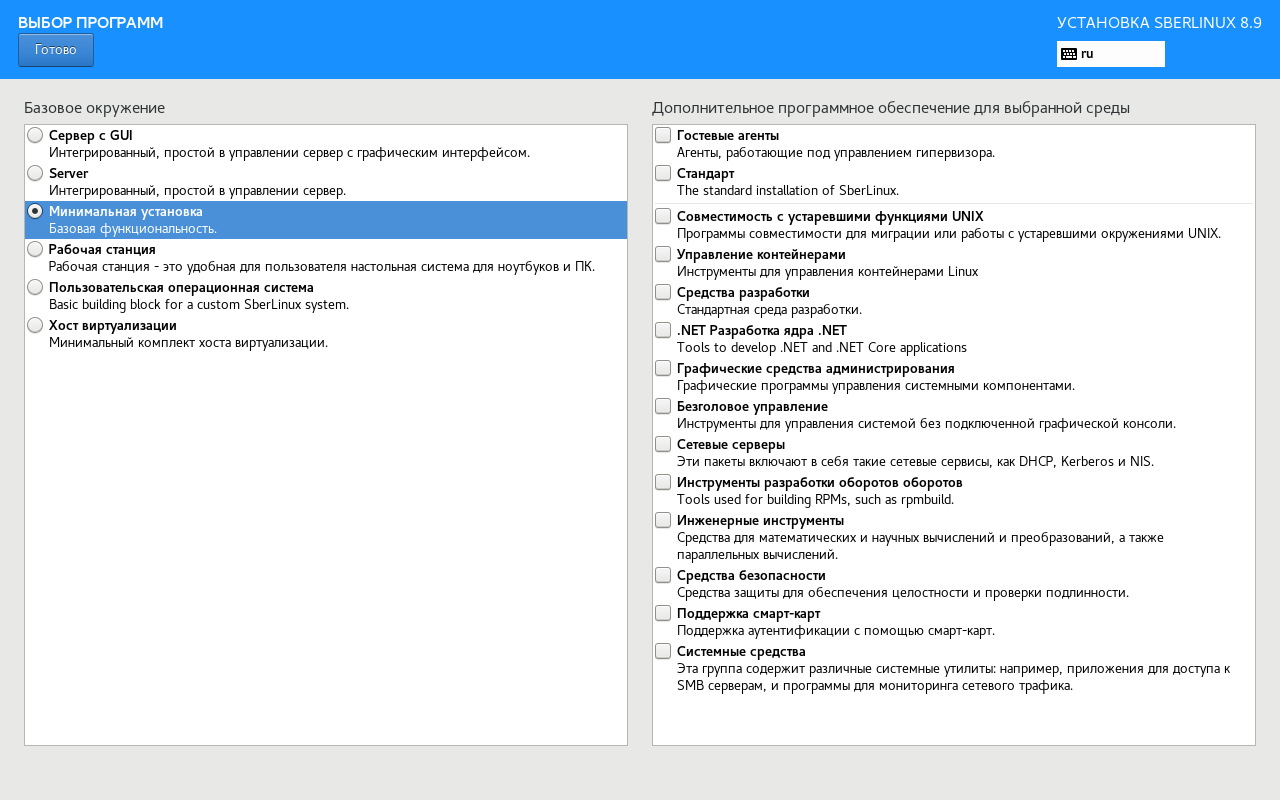The image size is (1280, 800).
Task: Open the ru keyboard layout selector
Action: pos(1110,54)
